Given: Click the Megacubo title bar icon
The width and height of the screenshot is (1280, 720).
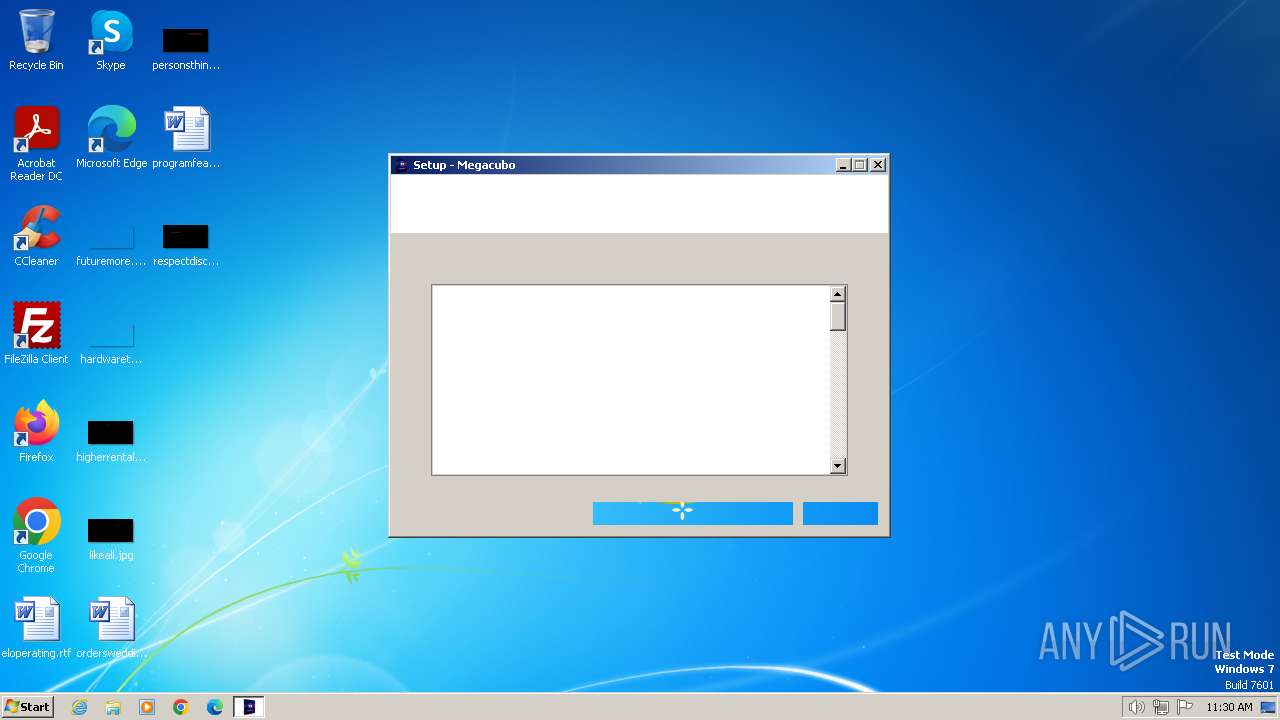Looking at the screenshot, I should point(402,165).
